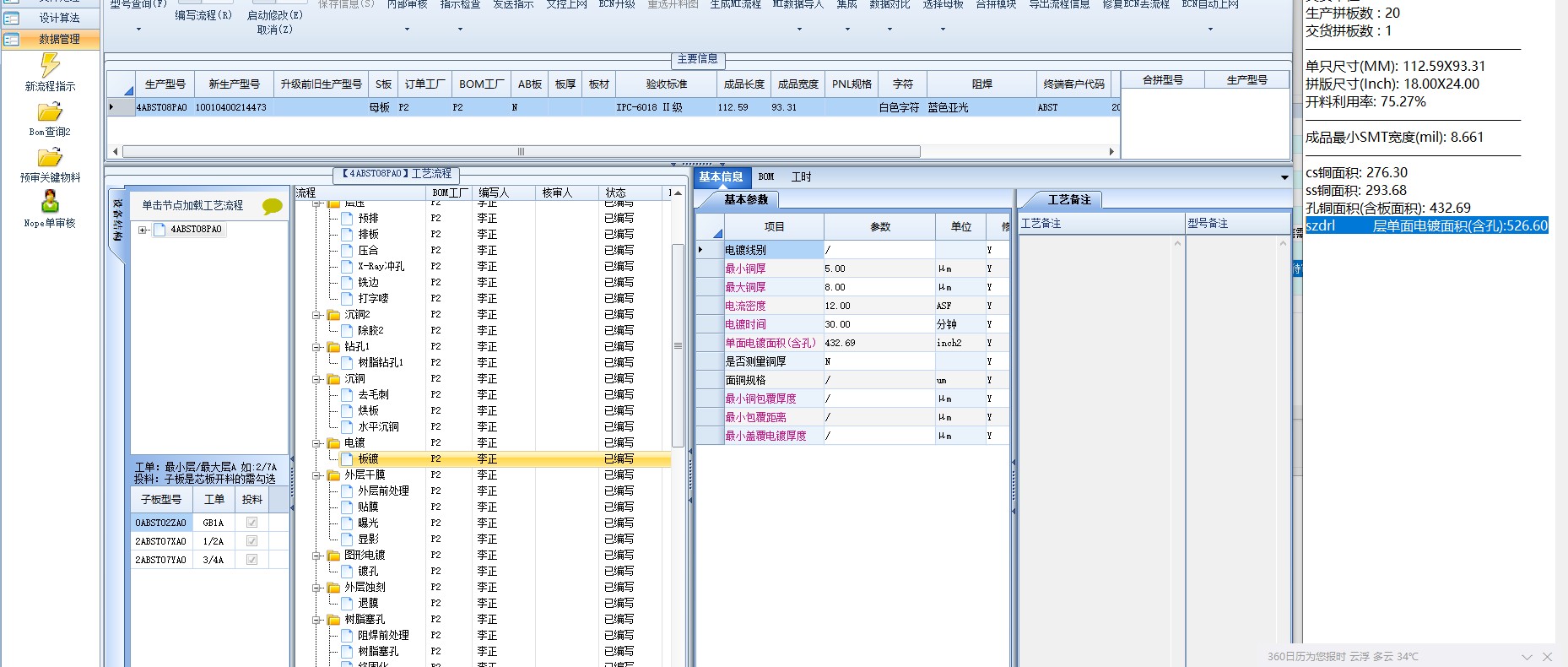
Task: Open the 数据管理 sidebar section
Action: pyautogui.click(x=51, y=39)
